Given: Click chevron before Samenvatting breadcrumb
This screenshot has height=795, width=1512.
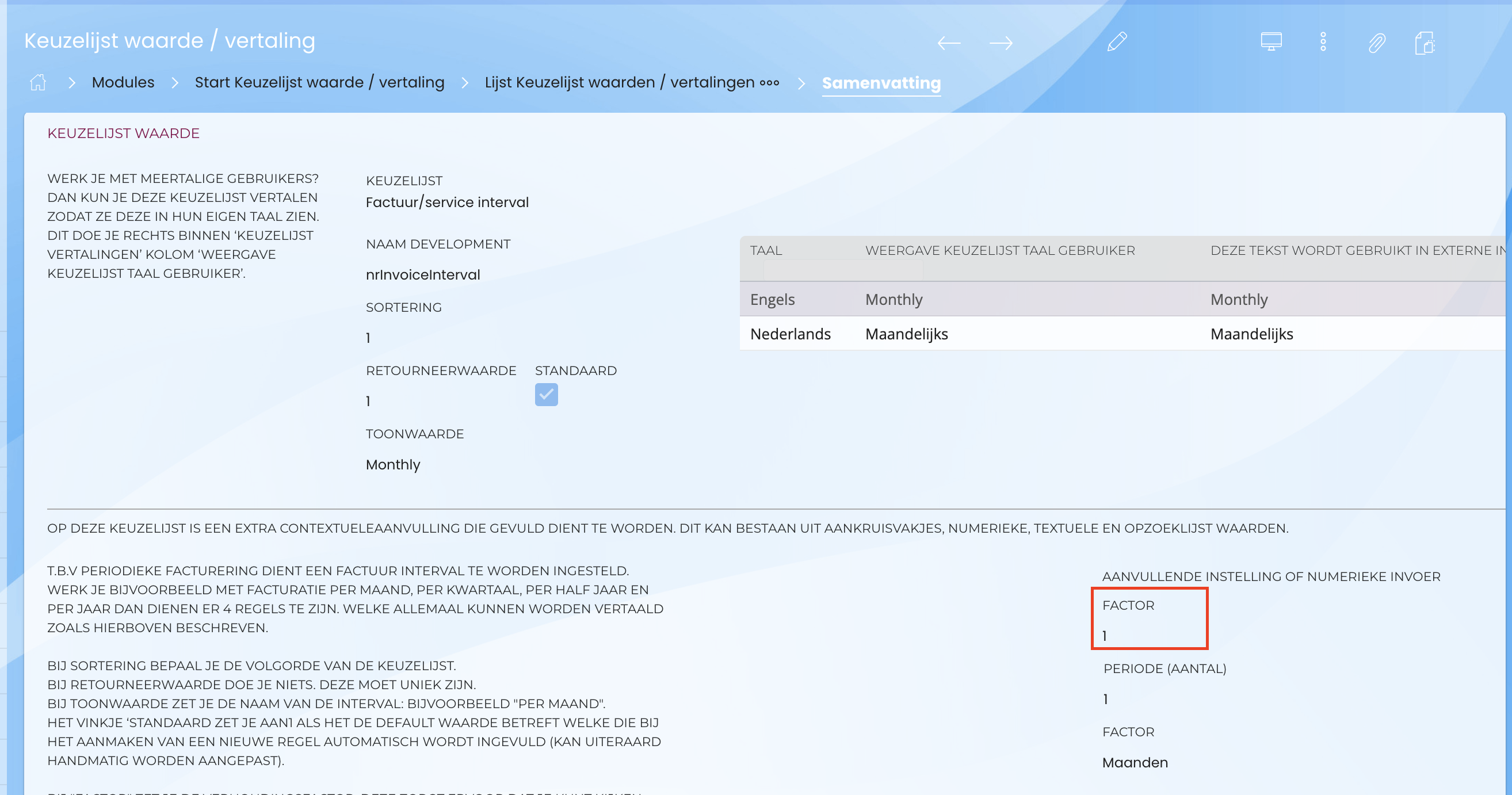Looking at the screenshot, I should click(x=801, y=83).
